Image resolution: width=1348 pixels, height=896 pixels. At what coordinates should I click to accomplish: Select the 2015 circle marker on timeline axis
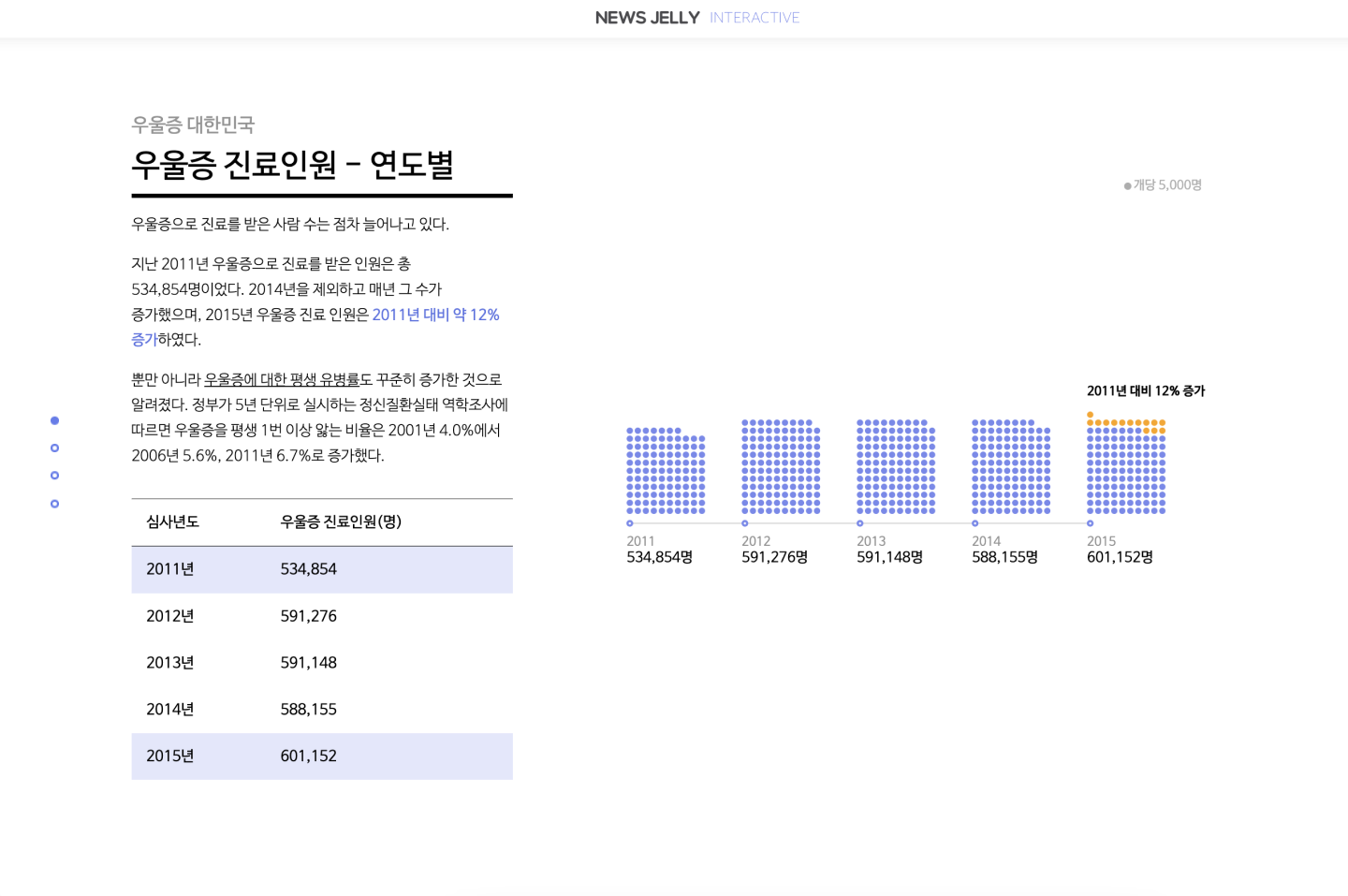tap(1091, 523)
